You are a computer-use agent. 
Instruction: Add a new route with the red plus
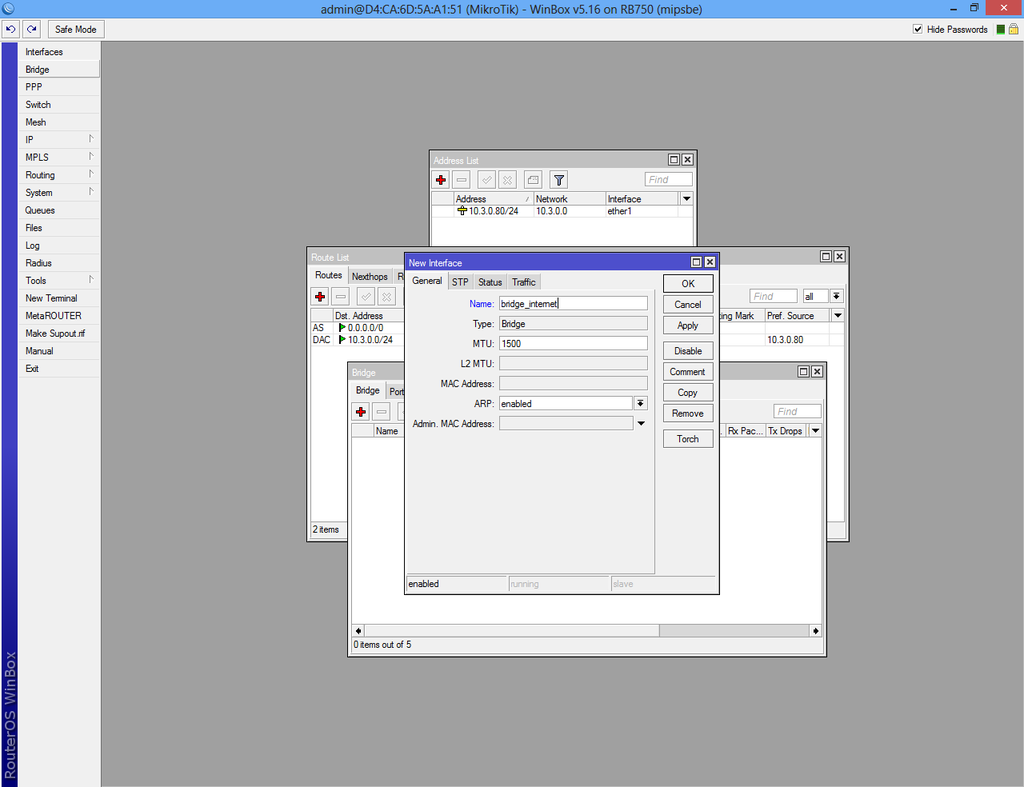[319, 295]
